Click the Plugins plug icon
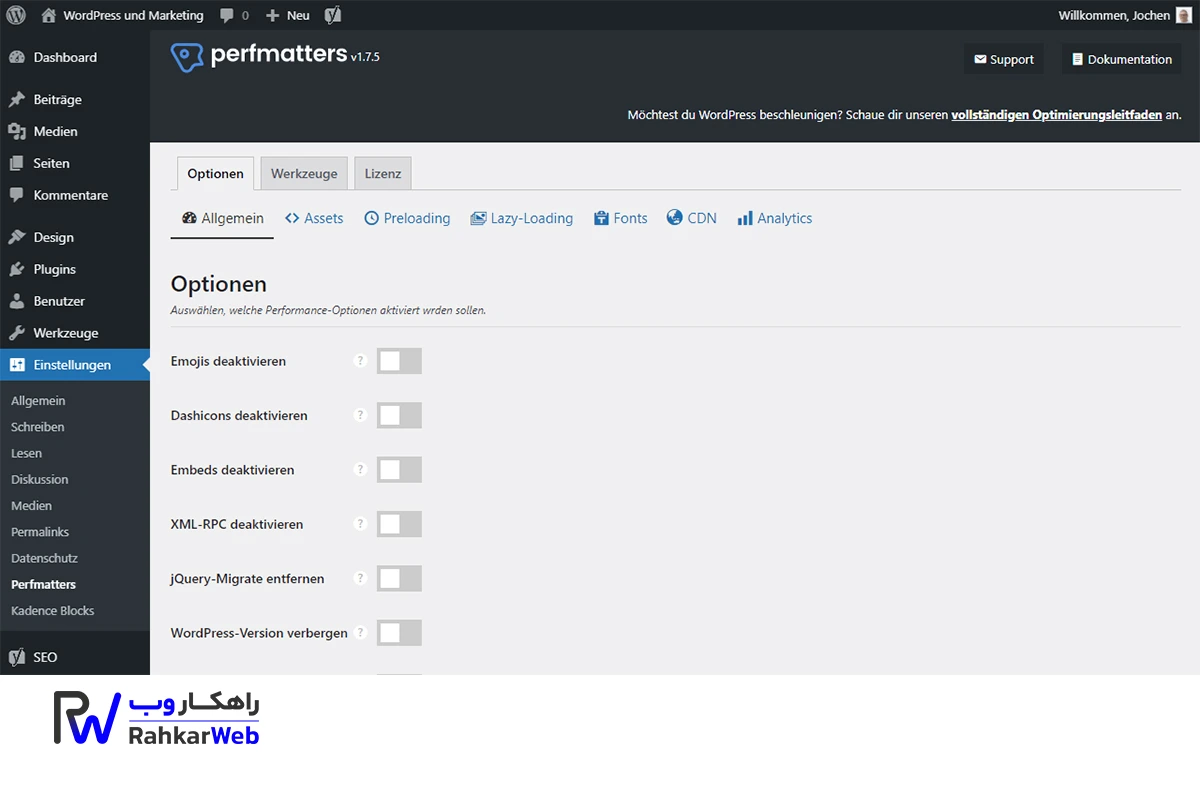 click(x=17, y=270)
